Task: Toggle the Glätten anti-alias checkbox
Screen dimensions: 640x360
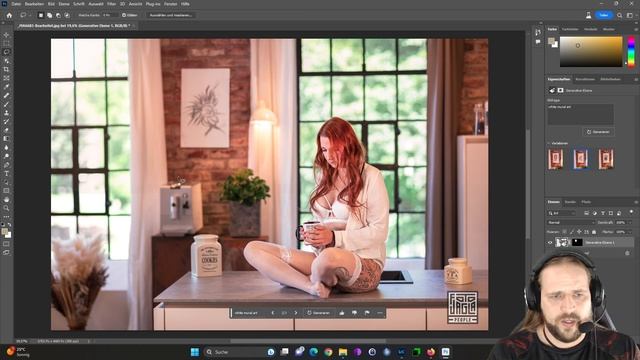Action: tap(124, 15)
